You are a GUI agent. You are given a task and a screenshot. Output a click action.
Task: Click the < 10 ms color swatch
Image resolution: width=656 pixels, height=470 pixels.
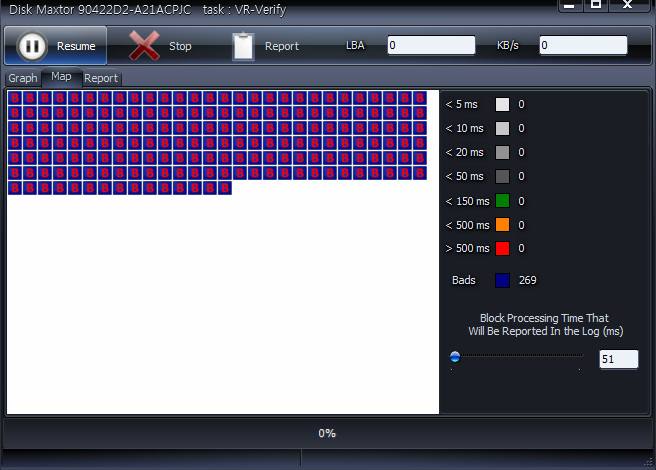(x=502, y=128)
